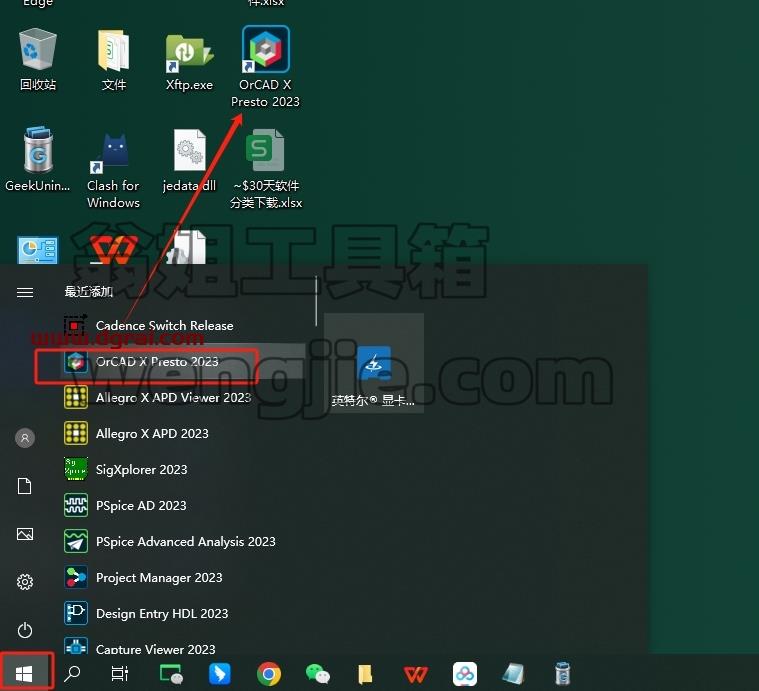This screenshot has height=691, width=759.
Task: Click the Intel graphics tile in Start
Action: coord(374,363)
